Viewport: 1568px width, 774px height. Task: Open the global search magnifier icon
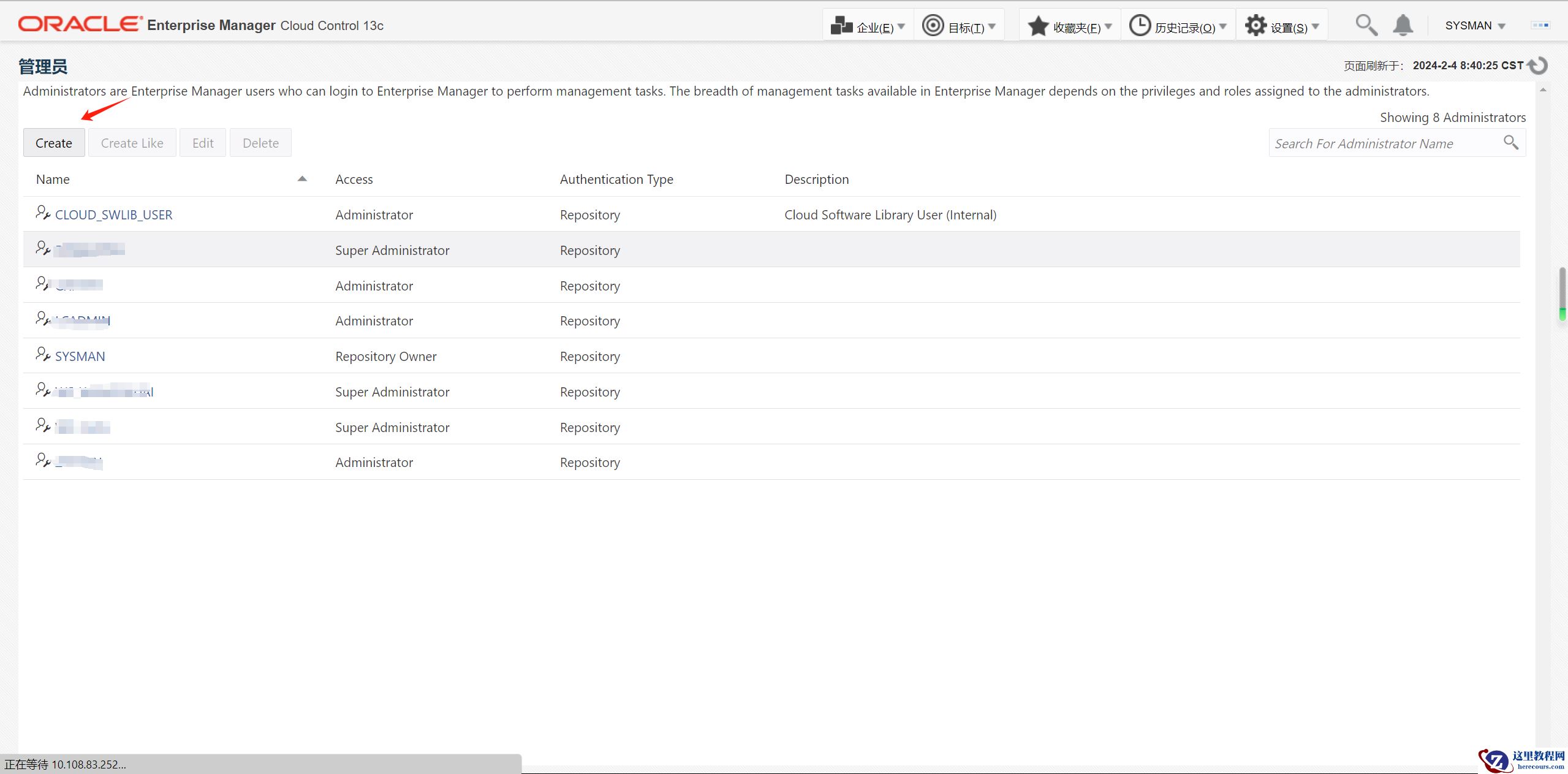(x=1366, y=26)
